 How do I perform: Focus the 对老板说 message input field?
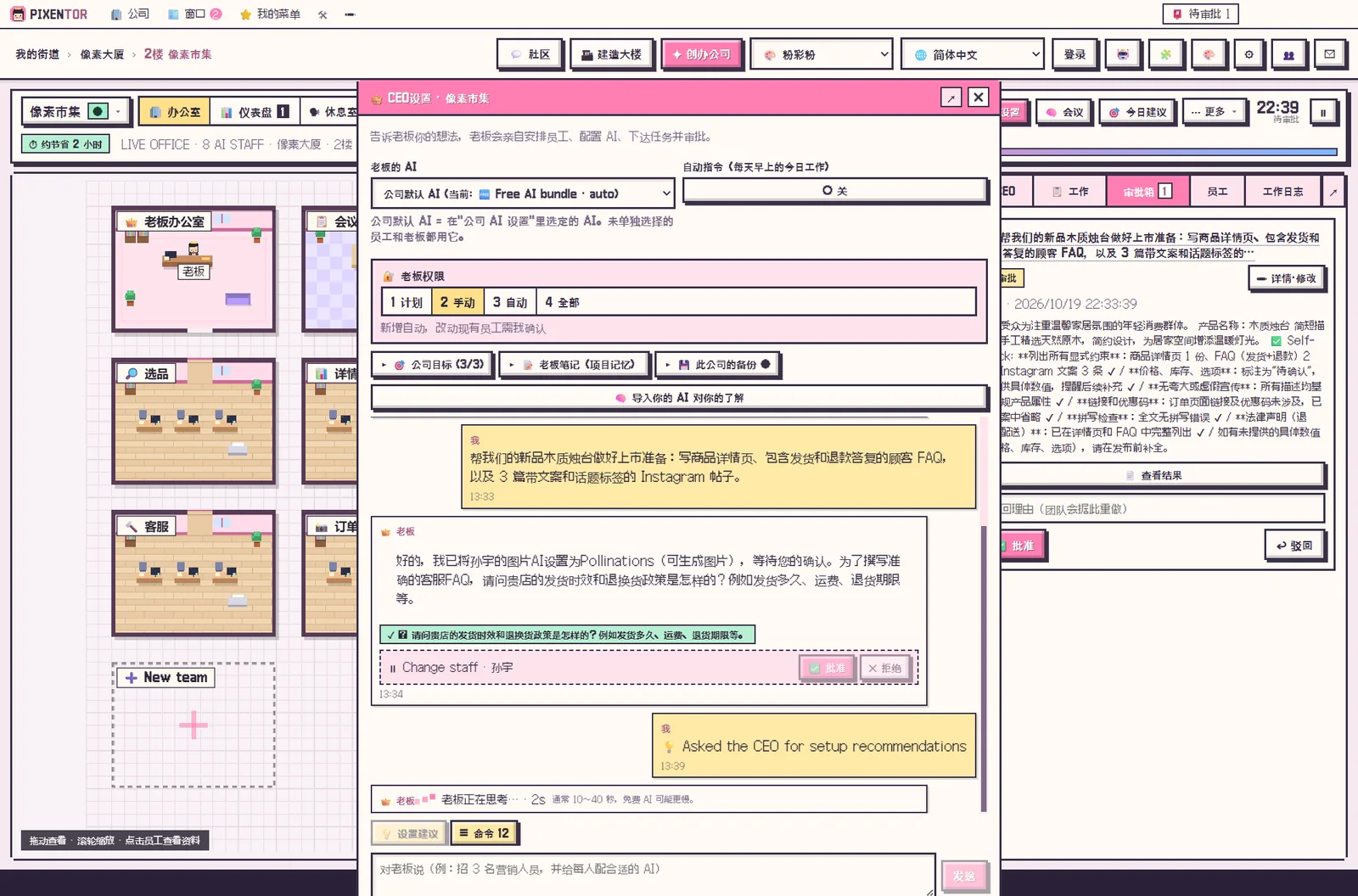coord(654,874)
